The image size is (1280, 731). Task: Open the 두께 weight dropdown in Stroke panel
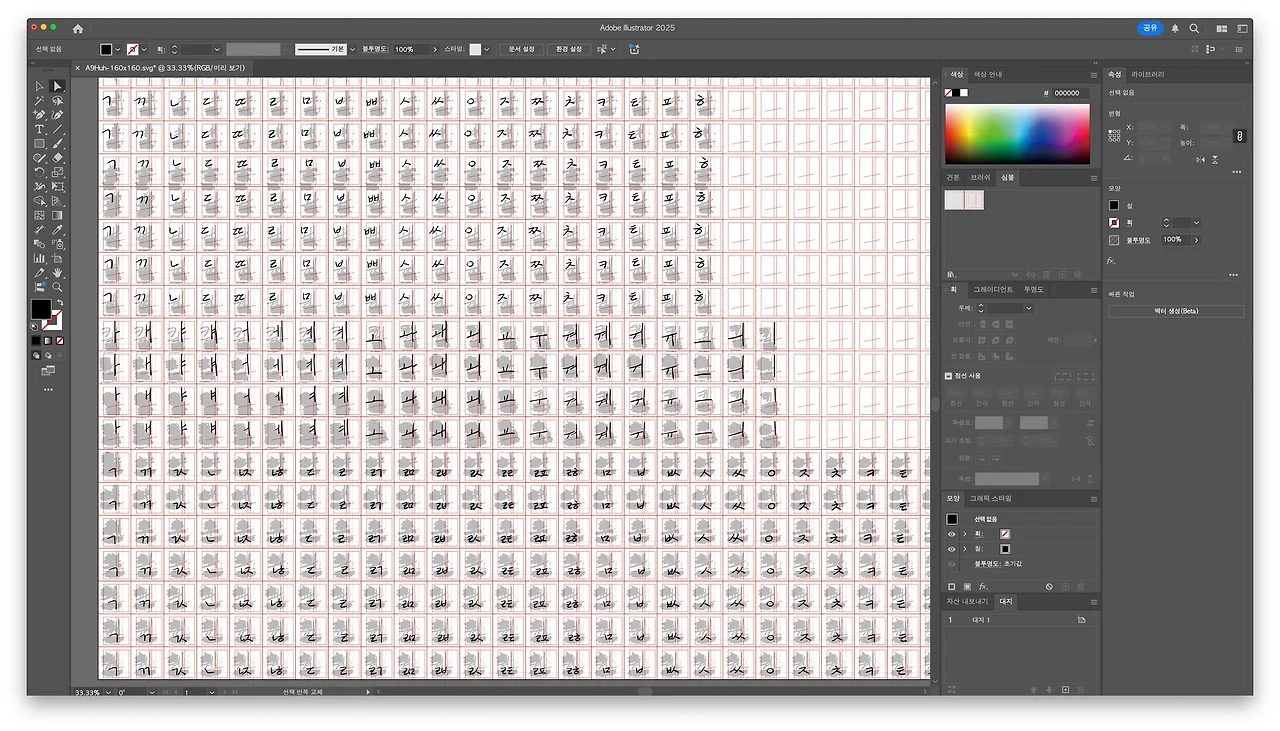click(x=1029, y=308)
